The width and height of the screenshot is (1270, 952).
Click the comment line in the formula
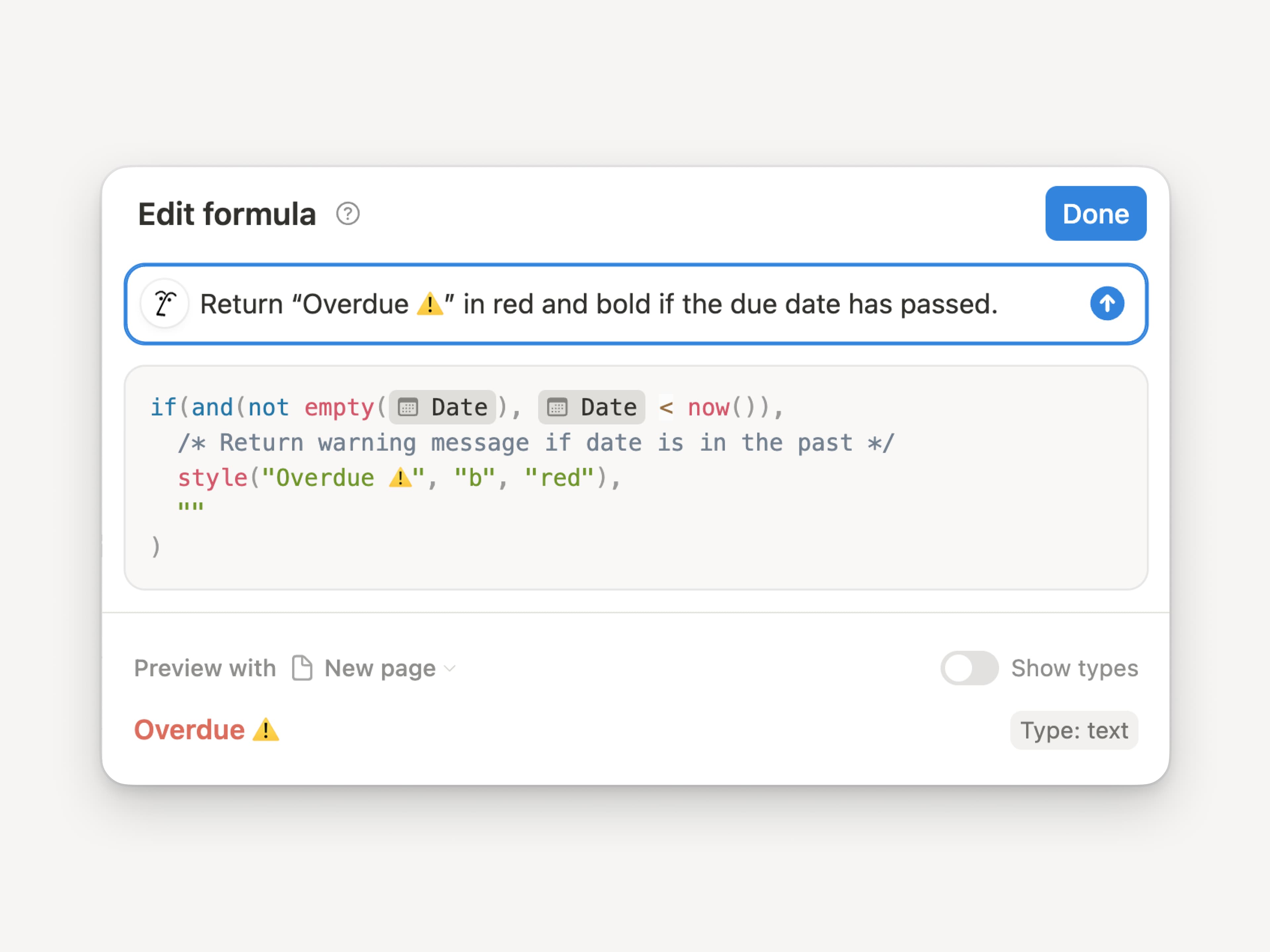534,442
